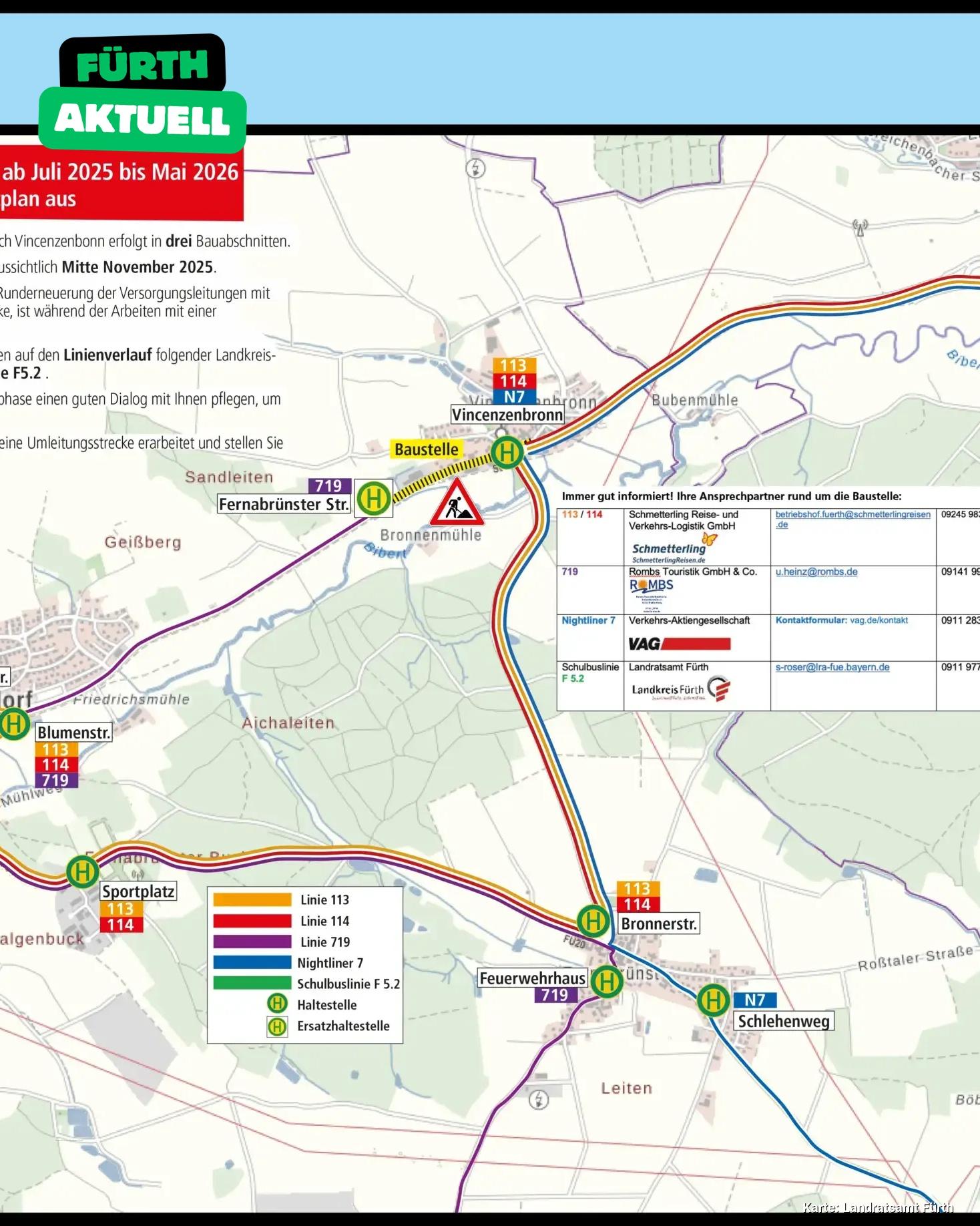Click the Bronnerstr. stop name label
The image size is (980, 1226).
pyautogui.click(x=659, y=924)
